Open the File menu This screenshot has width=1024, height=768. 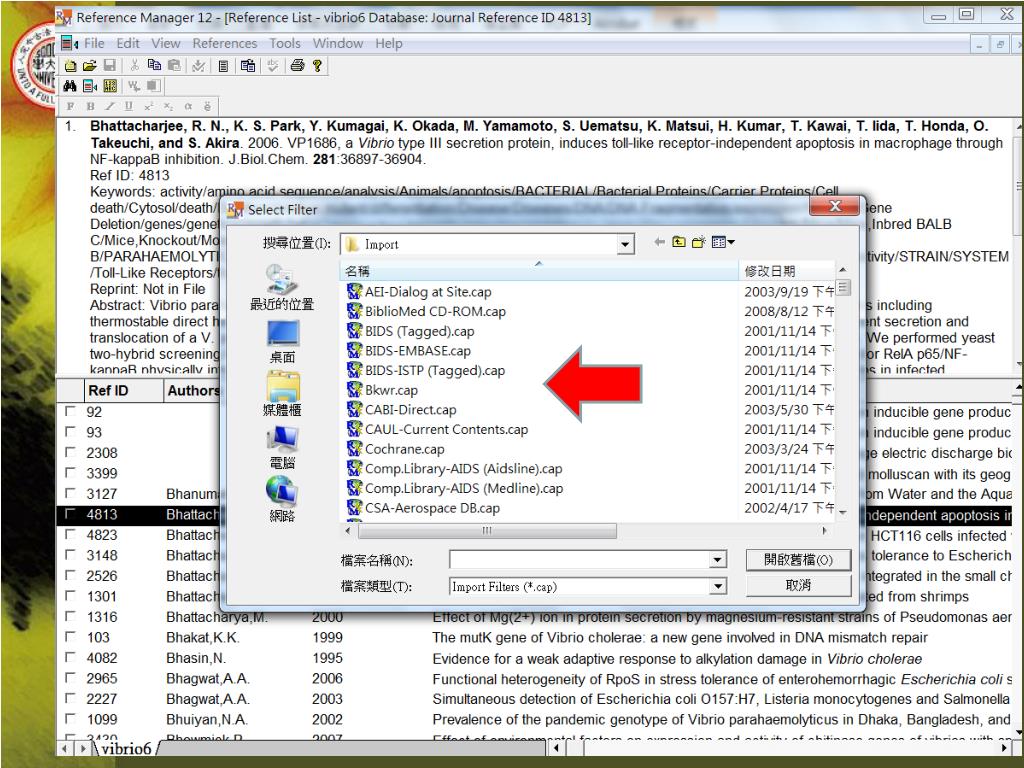94,43
